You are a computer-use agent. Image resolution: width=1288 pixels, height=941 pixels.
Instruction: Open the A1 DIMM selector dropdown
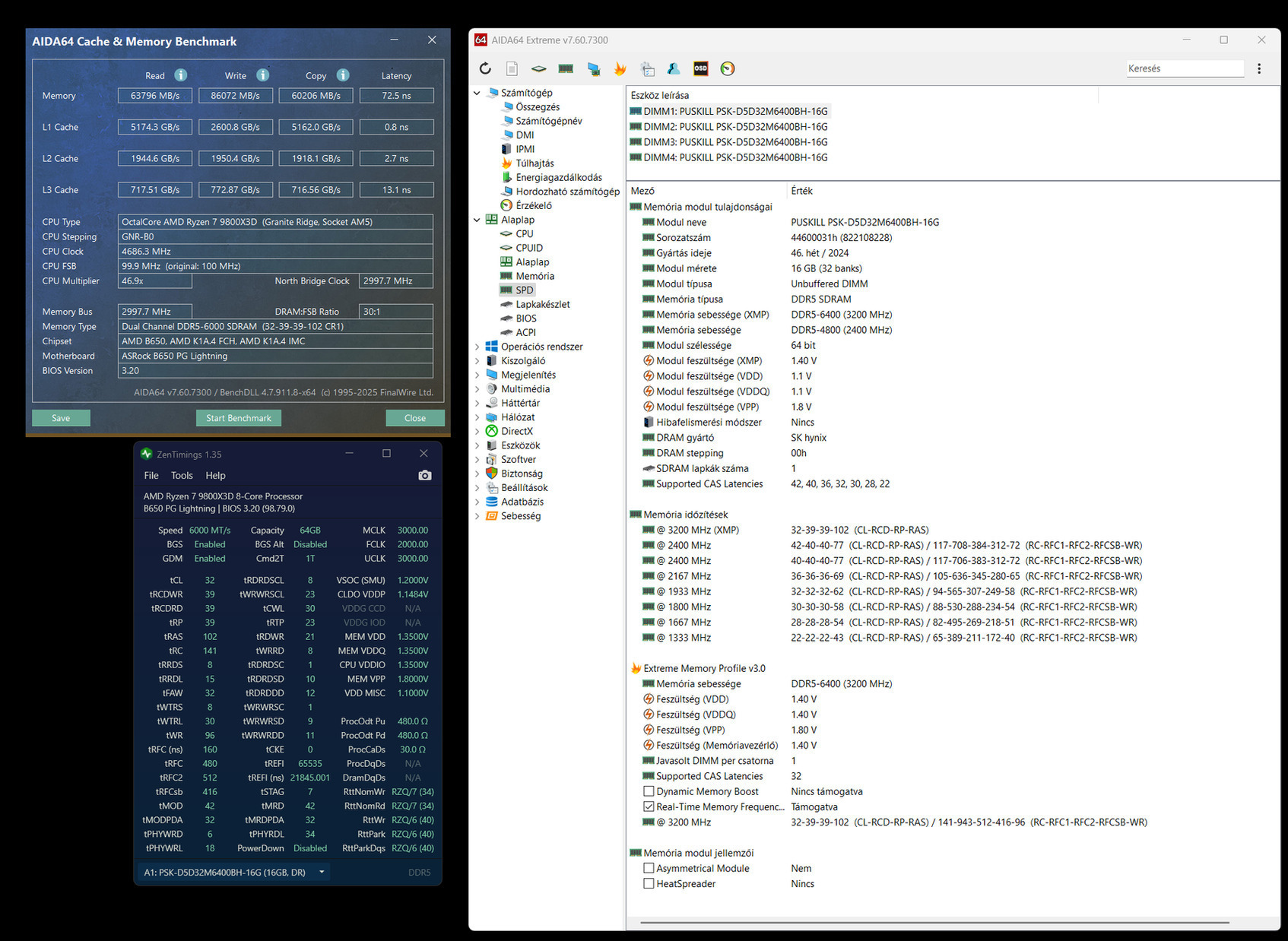(x=322, y=872)
